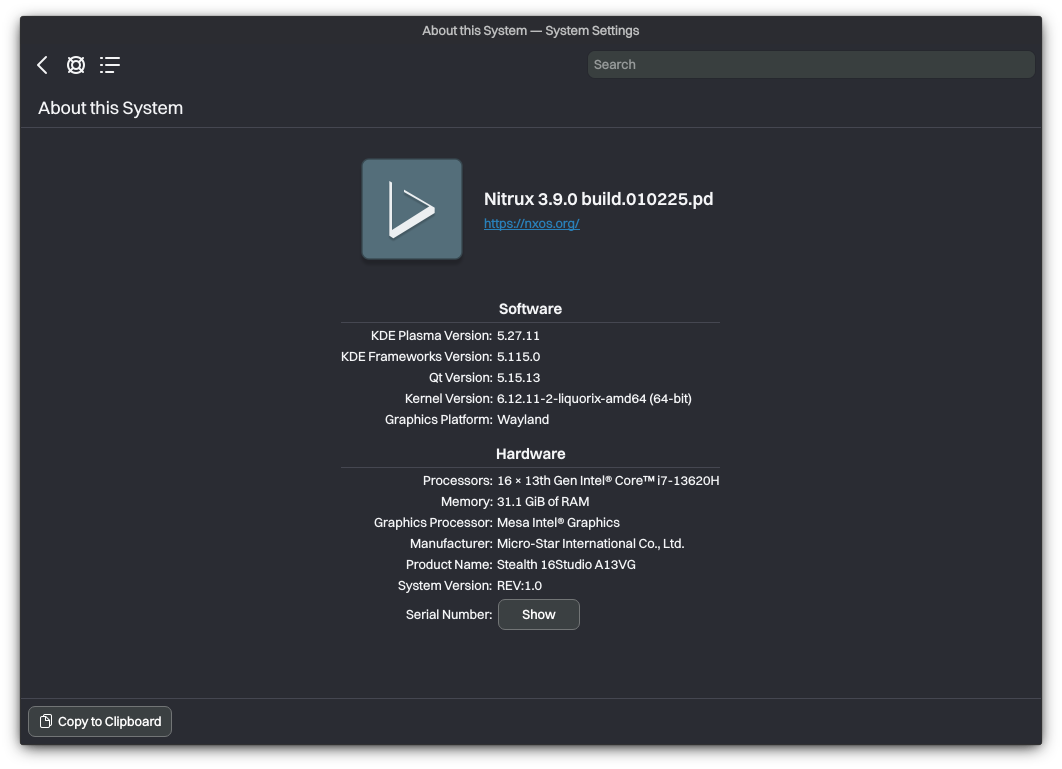
Task: Click the Graphics Platform label
Action: 439,420
